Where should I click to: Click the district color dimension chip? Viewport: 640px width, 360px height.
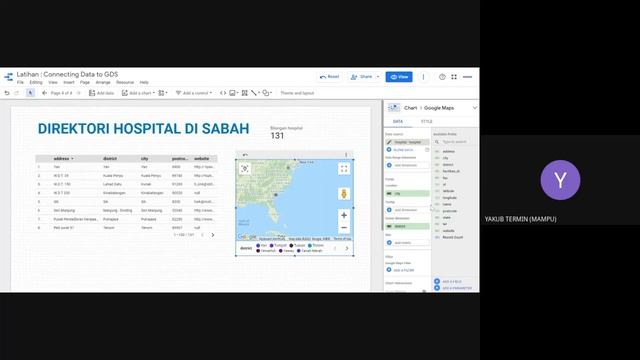pyautogui.click(x=407, y=226)
